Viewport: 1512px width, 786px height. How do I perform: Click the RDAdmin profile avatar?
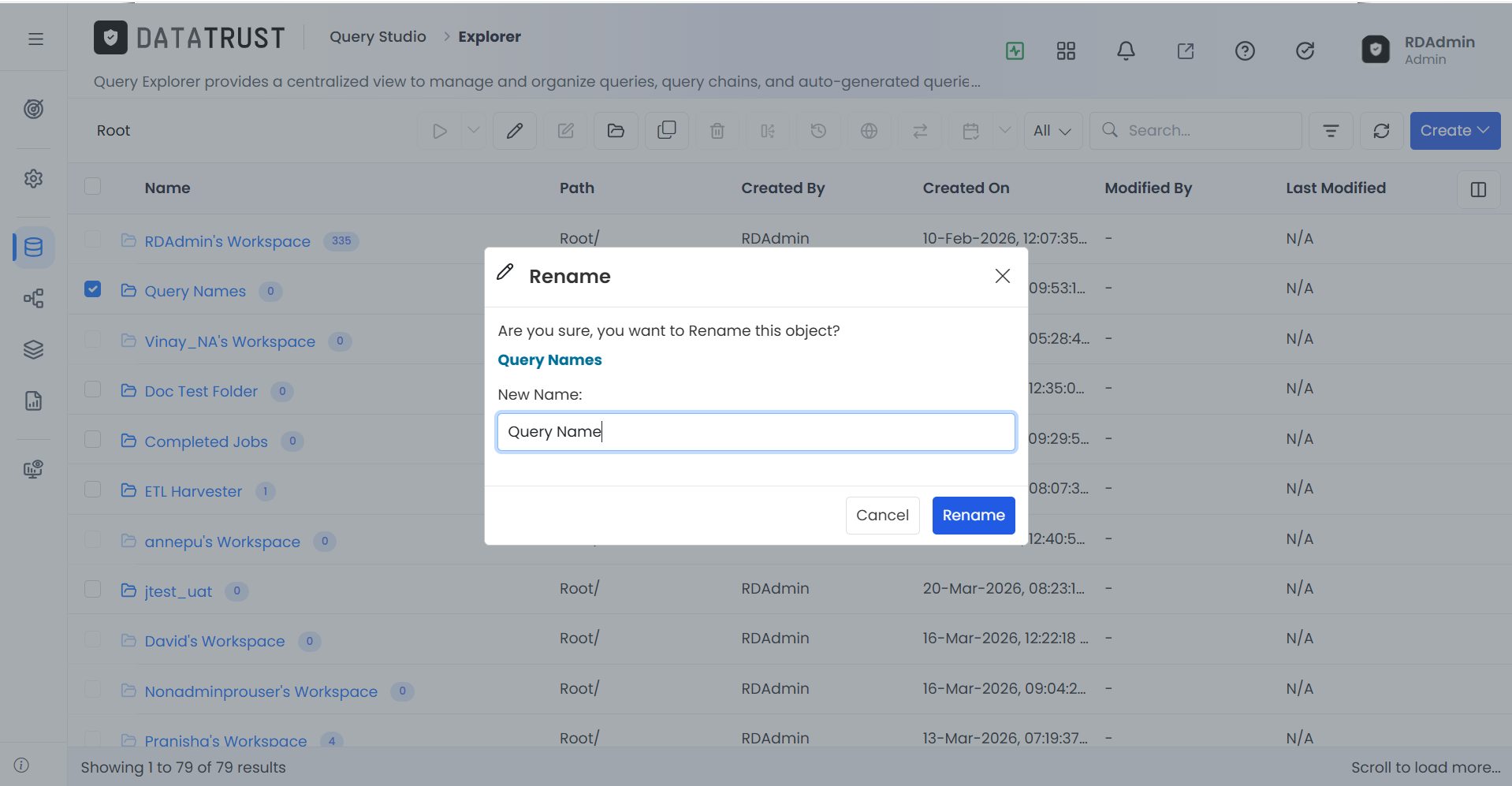pyautogui.click(x=1376, y=50)
